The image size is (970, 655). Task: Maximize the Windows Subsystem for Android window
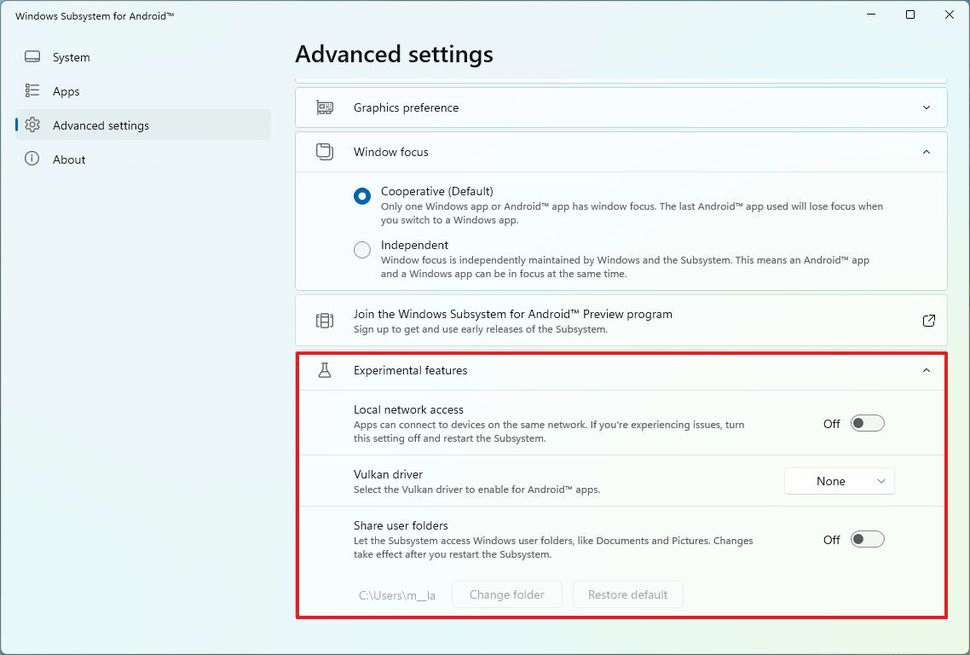(x=910, y=14)
